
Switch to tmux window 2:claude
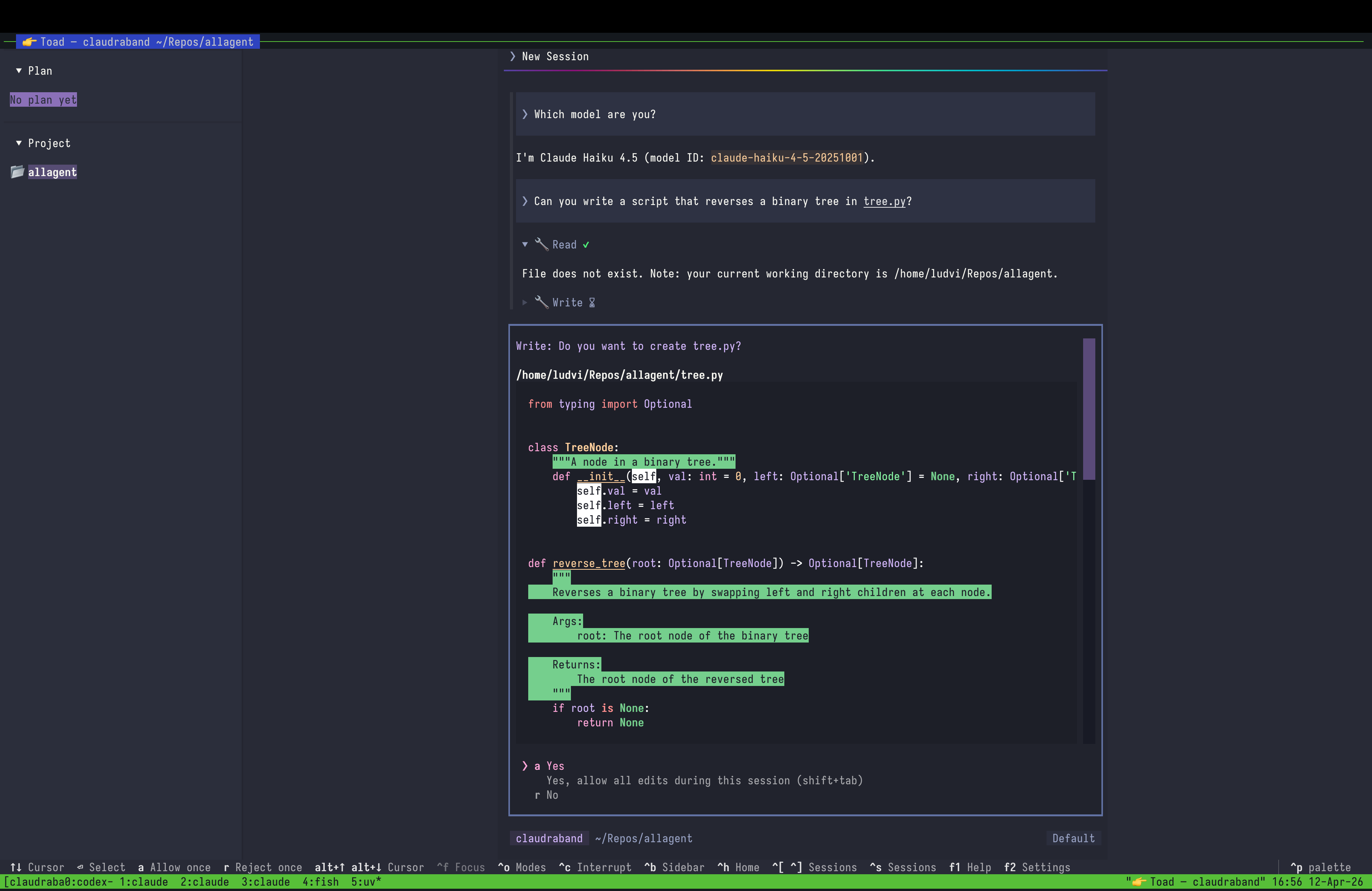click(x=205, y=882)
